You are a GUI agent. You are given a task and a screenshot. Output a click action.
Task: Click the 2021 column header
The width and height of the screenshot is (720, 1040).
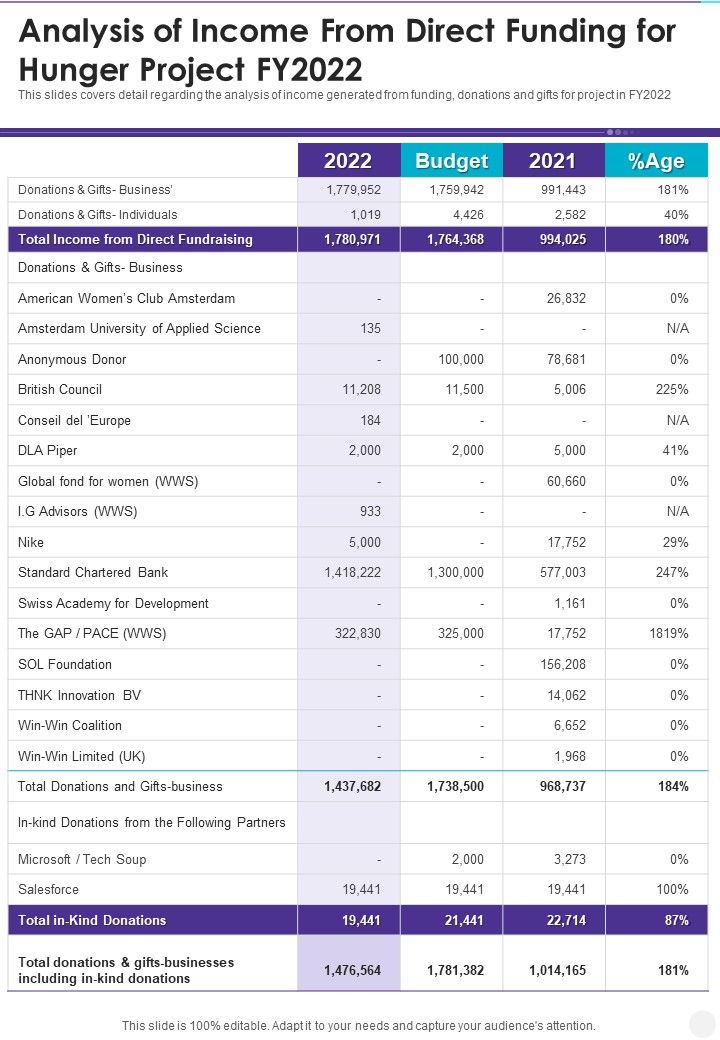pos(554,160)
